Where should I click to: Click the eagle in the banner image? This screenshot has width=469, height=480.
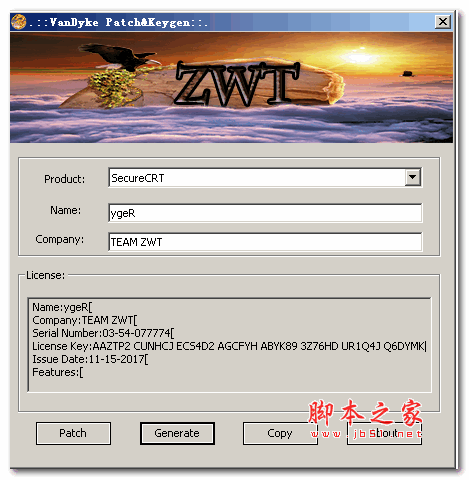[120, 56]
